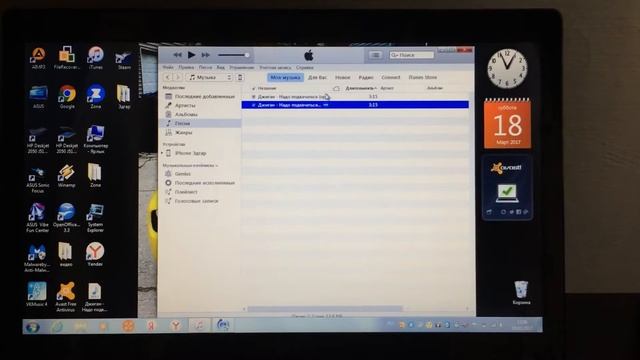This screenshot has height=360, width=640.
Task: Click the iPhone device button
Action: (240, 77)
